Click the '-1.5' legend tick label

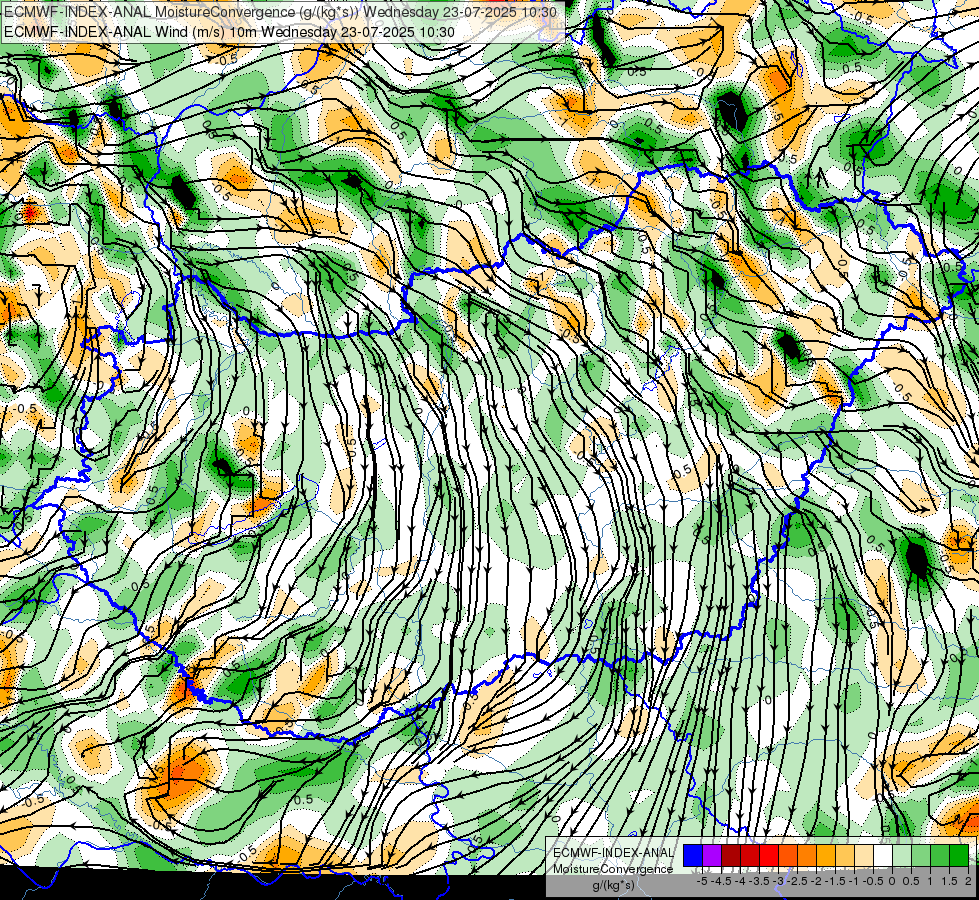(835, 881)
